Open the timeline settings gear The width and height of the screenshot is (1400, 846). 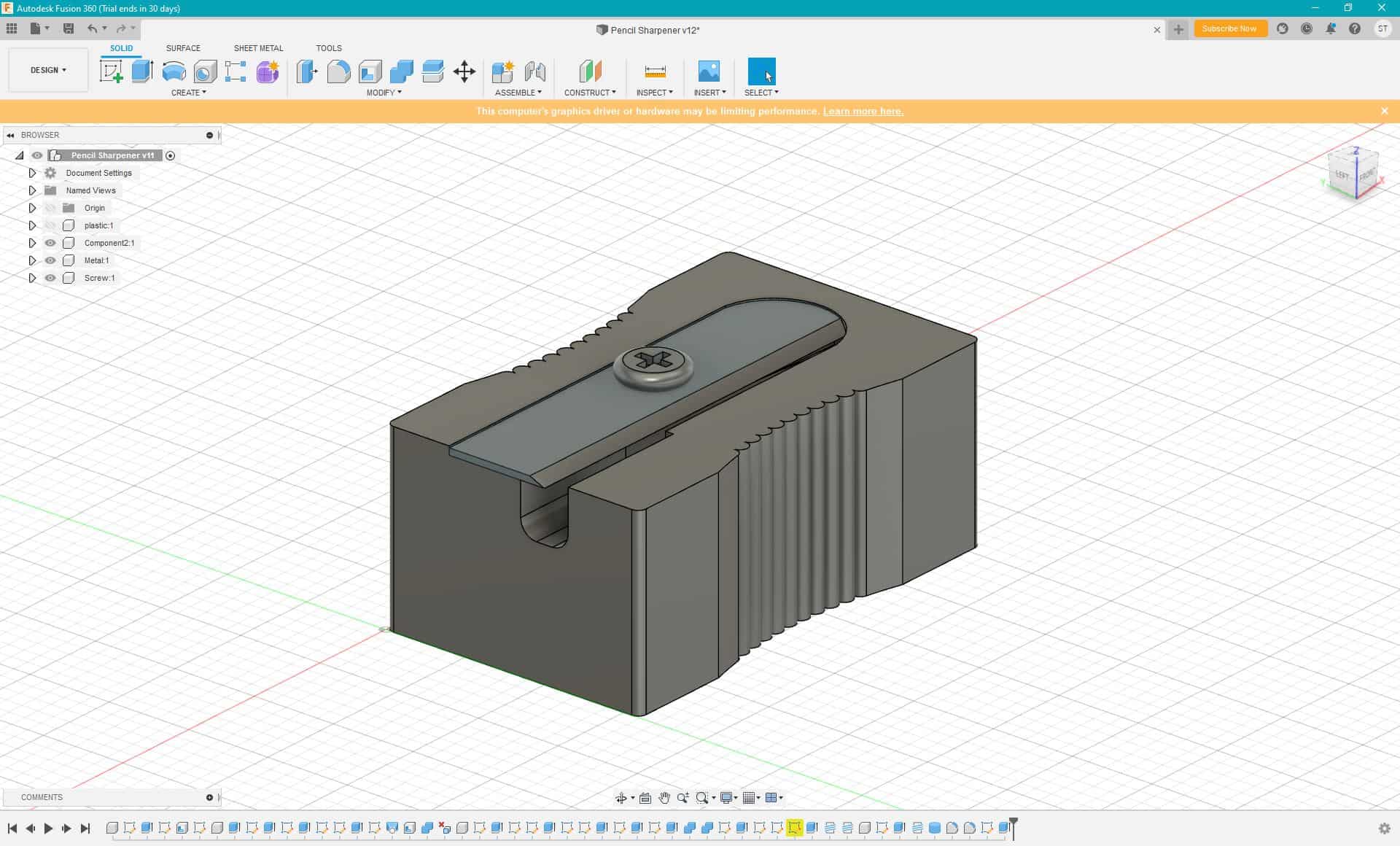[1384, 828]
